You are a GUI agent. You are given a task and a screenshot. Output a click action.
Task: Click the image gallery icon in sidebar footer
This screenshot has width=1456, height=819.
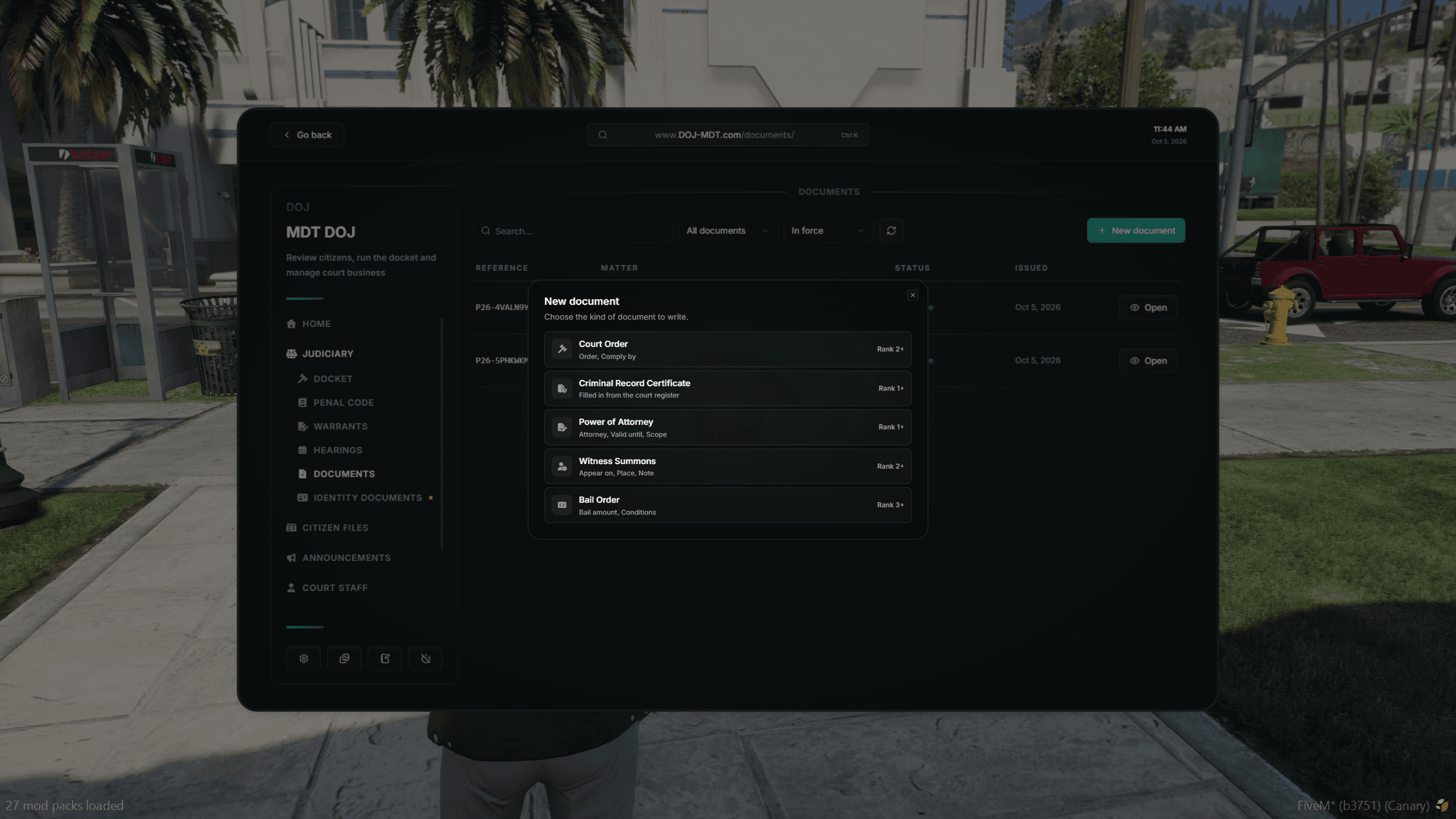344,659
